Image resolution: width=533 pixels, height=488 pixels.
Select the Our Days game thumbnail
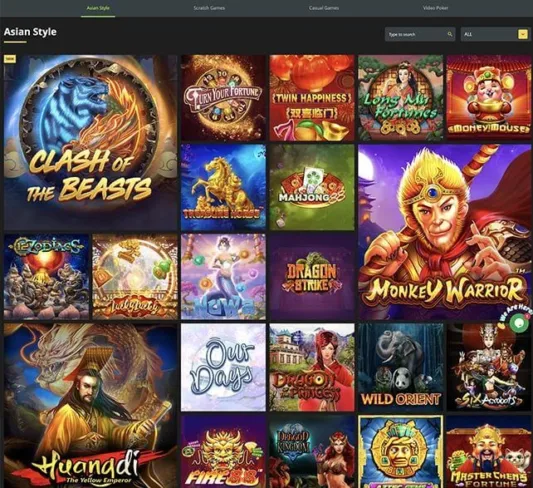pos(223,367)
